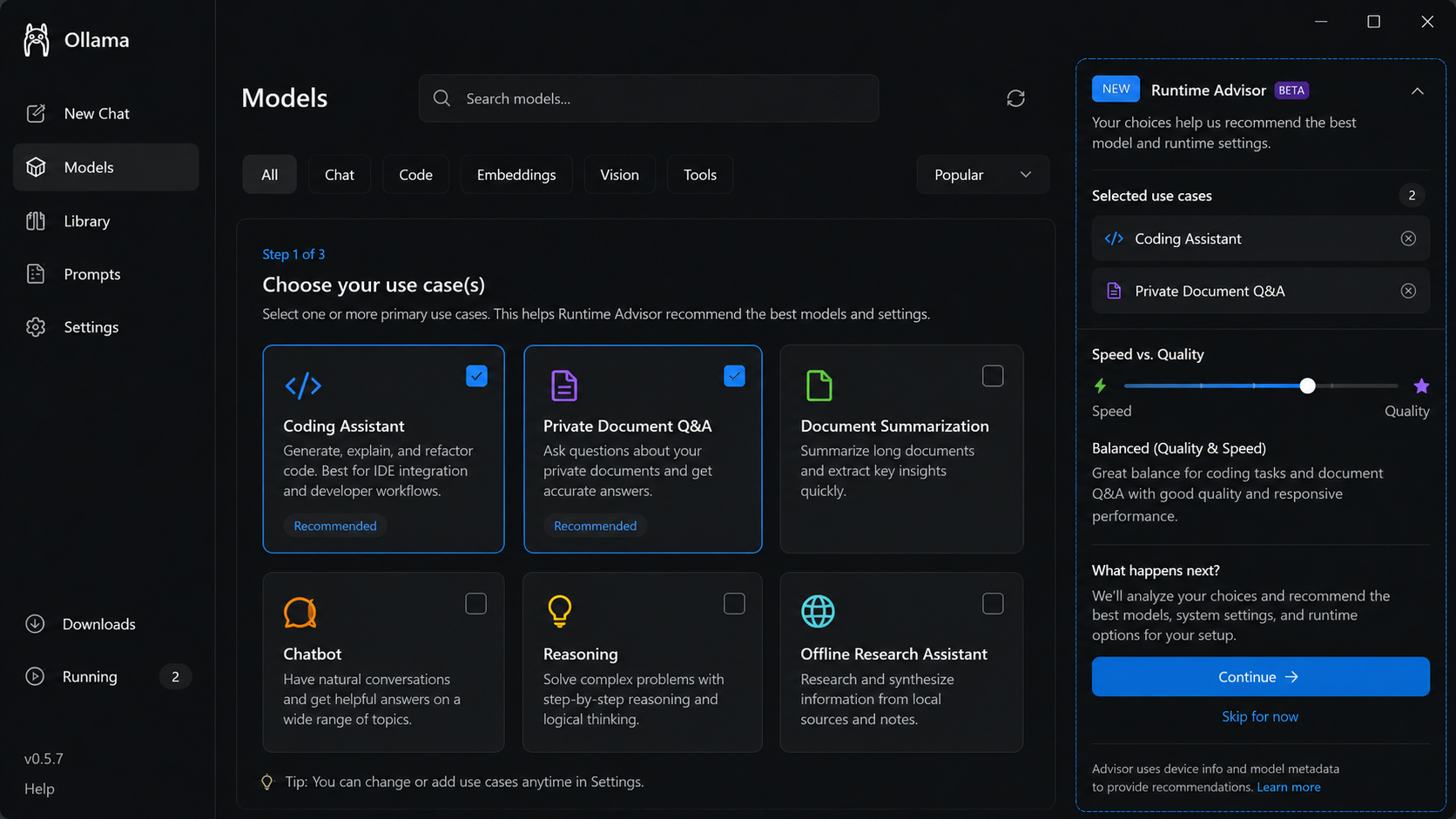Switch to the Chat filter tab

pyautogui.click(x=340, y=175)
